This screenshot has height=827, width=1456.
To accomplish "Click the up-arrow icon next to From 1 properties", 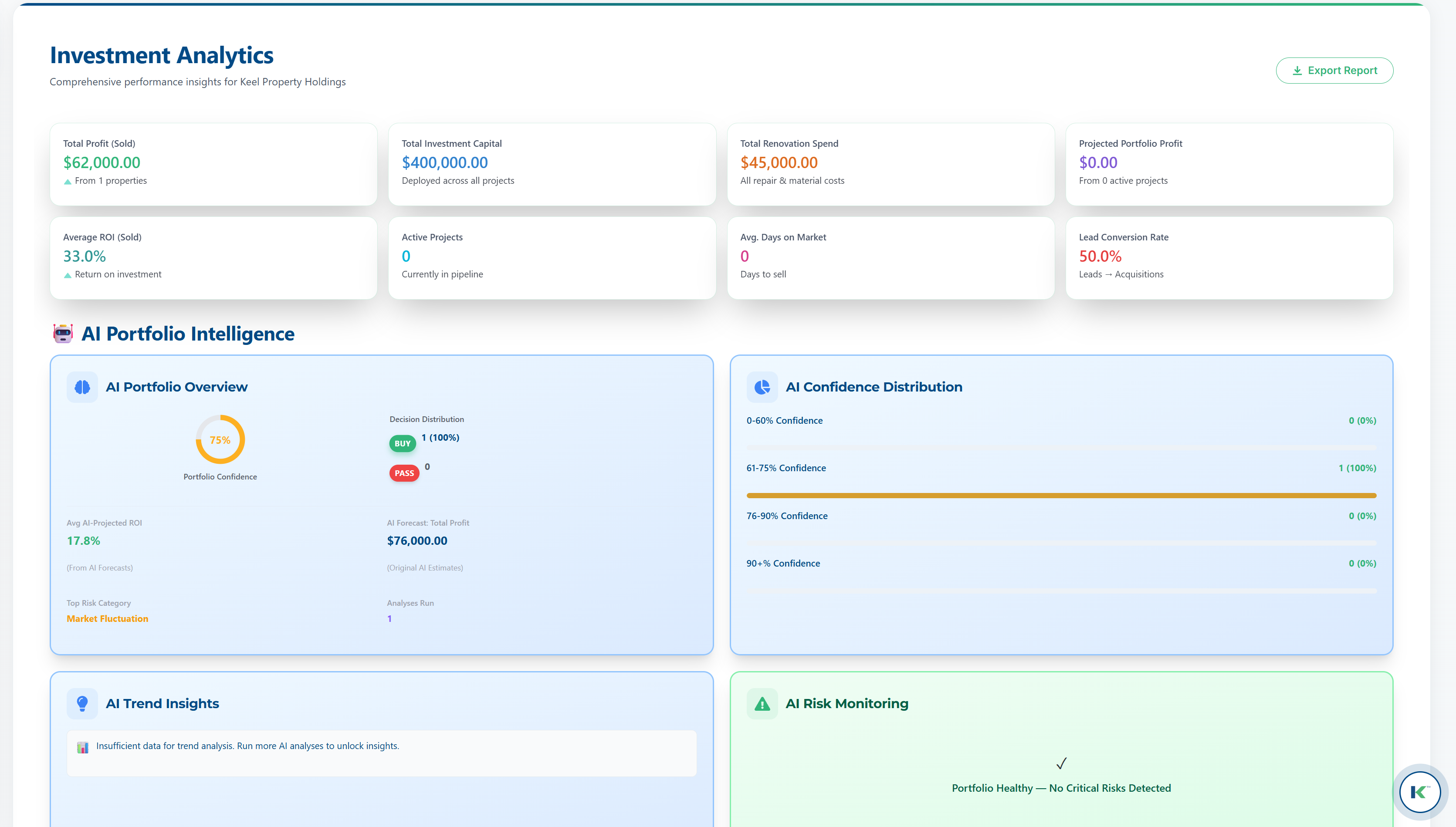I will click(x=68, y=182).
